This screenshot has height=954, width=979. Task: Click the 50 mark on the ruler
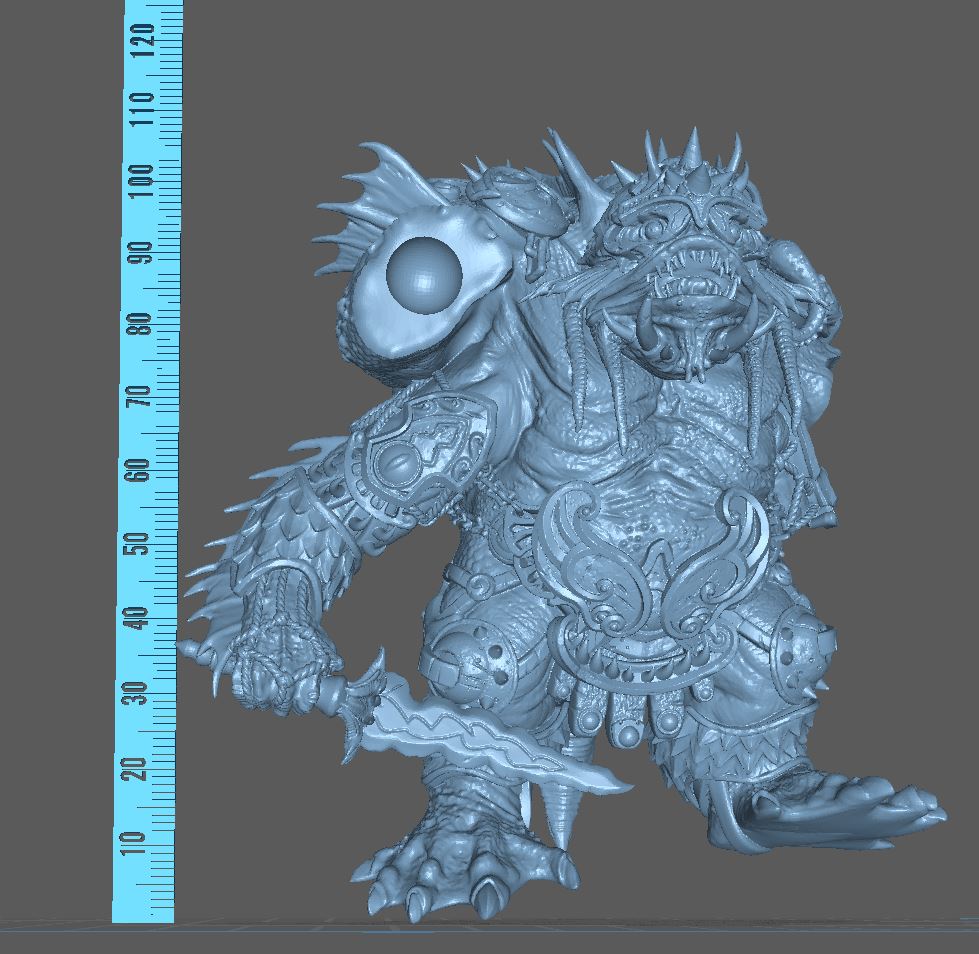click(146, 542)
